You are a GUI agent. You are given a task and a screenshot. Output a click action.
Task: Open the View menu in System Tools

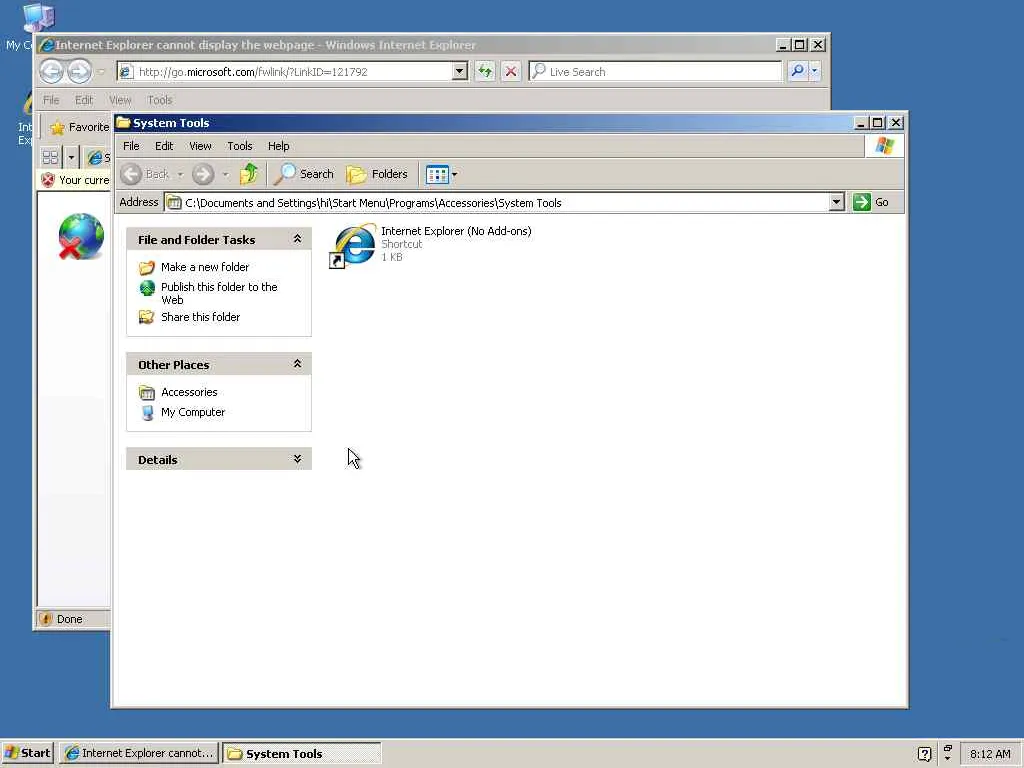[200, 146]
